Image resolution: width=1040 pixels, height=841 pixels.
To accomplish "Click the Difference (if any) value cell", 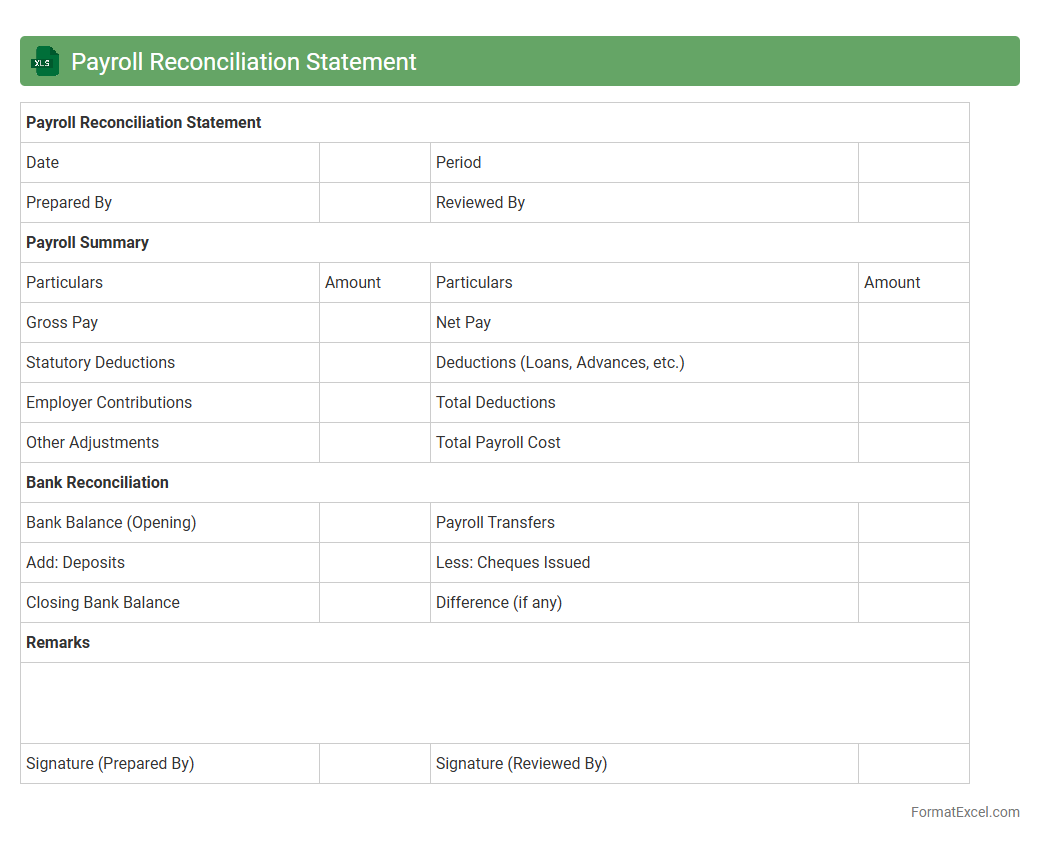I will pos(913,603).
